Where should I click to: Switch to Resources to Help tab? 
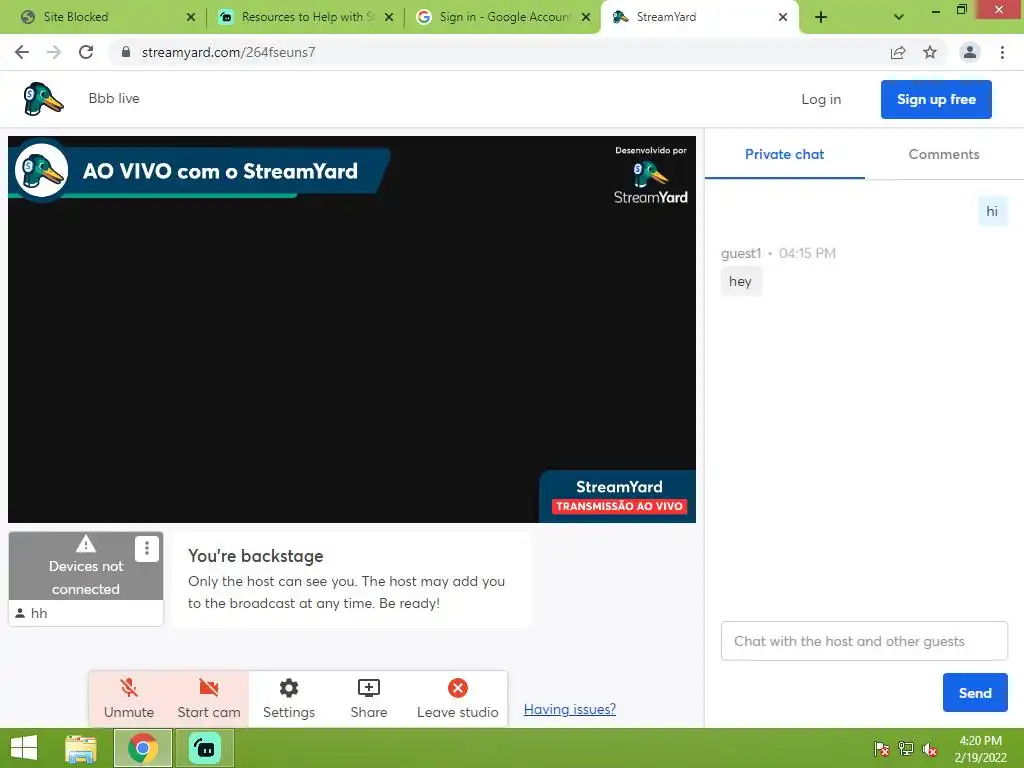pyautogui.click(x=302, y=17)
